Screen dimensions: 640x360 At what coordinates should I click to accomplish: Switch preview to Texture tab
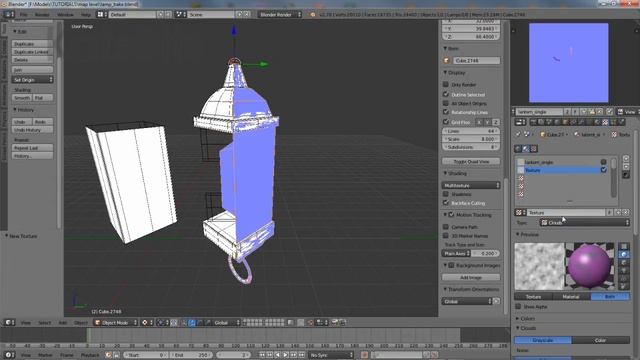click(x=533, y=297)
